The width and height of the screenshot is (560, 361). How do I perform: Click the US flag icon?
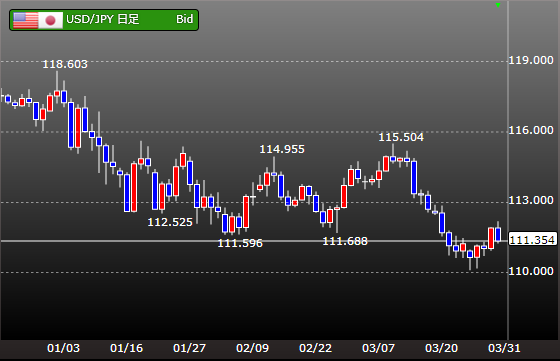tap(25, 20)
